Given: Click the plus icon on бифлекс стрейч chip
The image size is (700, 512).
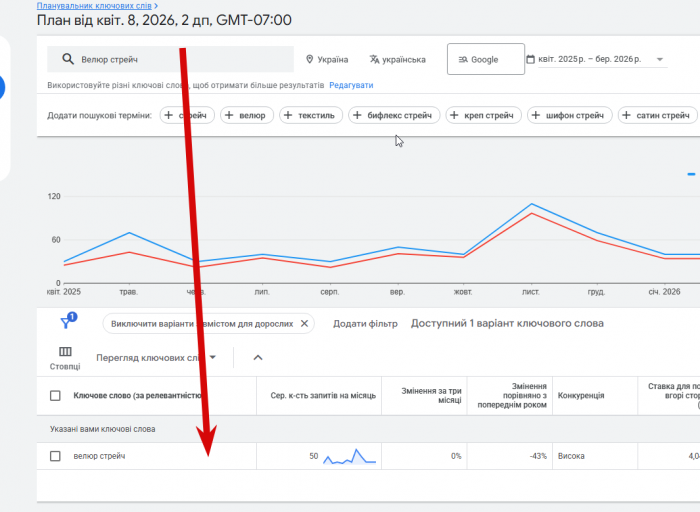Looking at the screenshot, I should (x=357, y=115).
